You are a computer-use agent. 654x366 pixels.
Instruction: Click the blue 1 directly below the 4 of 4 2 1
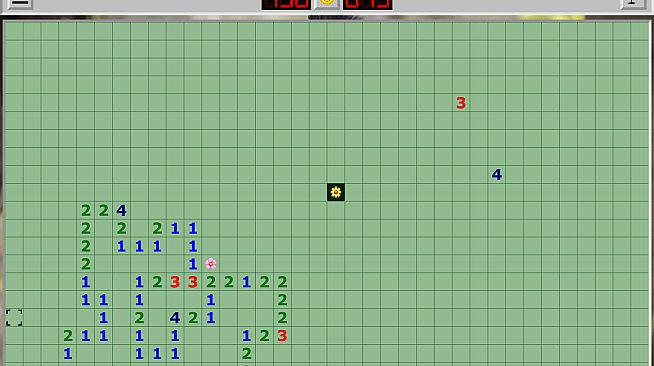(175, 336)
